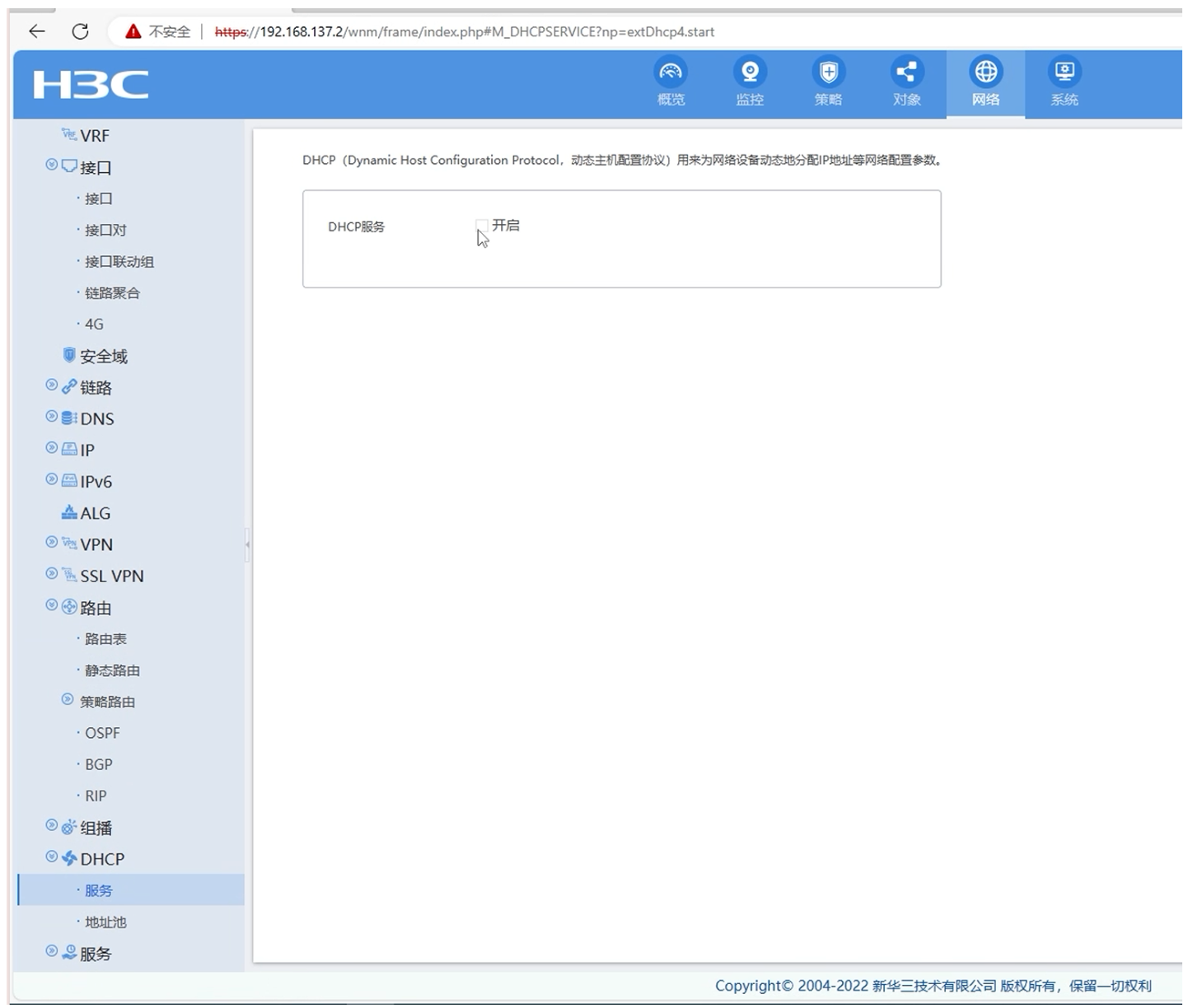Enable the DHCP服务 开启 checkbox
The width and height of the screenshot is (1193, 1008).
tap(482, 226)
